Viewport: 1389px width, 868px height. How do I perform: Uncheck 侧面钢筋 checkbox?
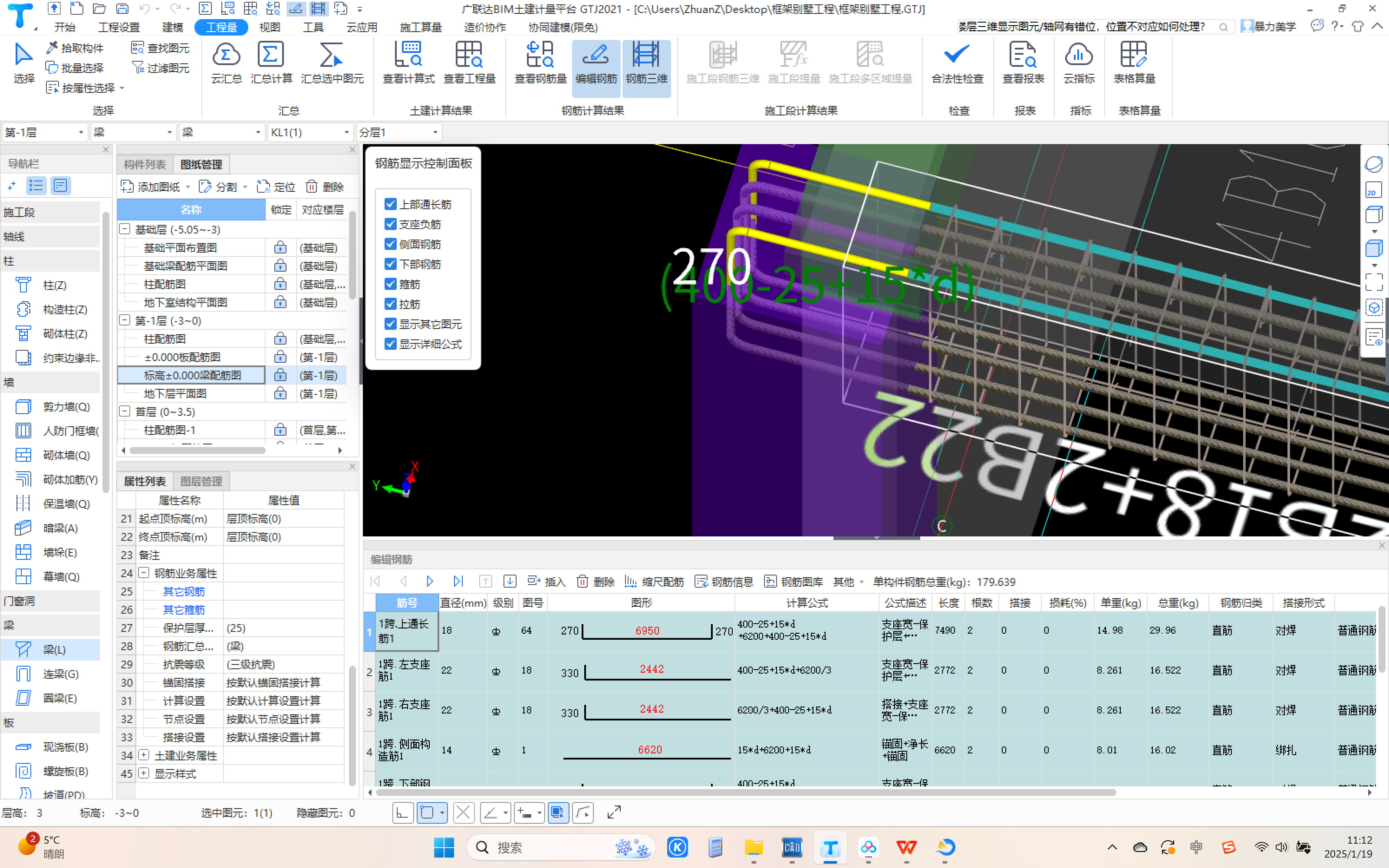[x=390, y=244]
